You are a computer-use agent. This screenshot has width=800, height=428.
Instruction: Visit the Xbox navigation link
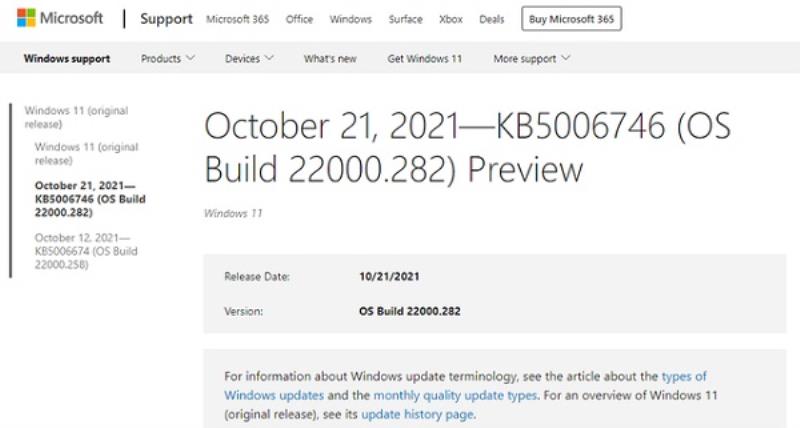click(x=451, y=19)
